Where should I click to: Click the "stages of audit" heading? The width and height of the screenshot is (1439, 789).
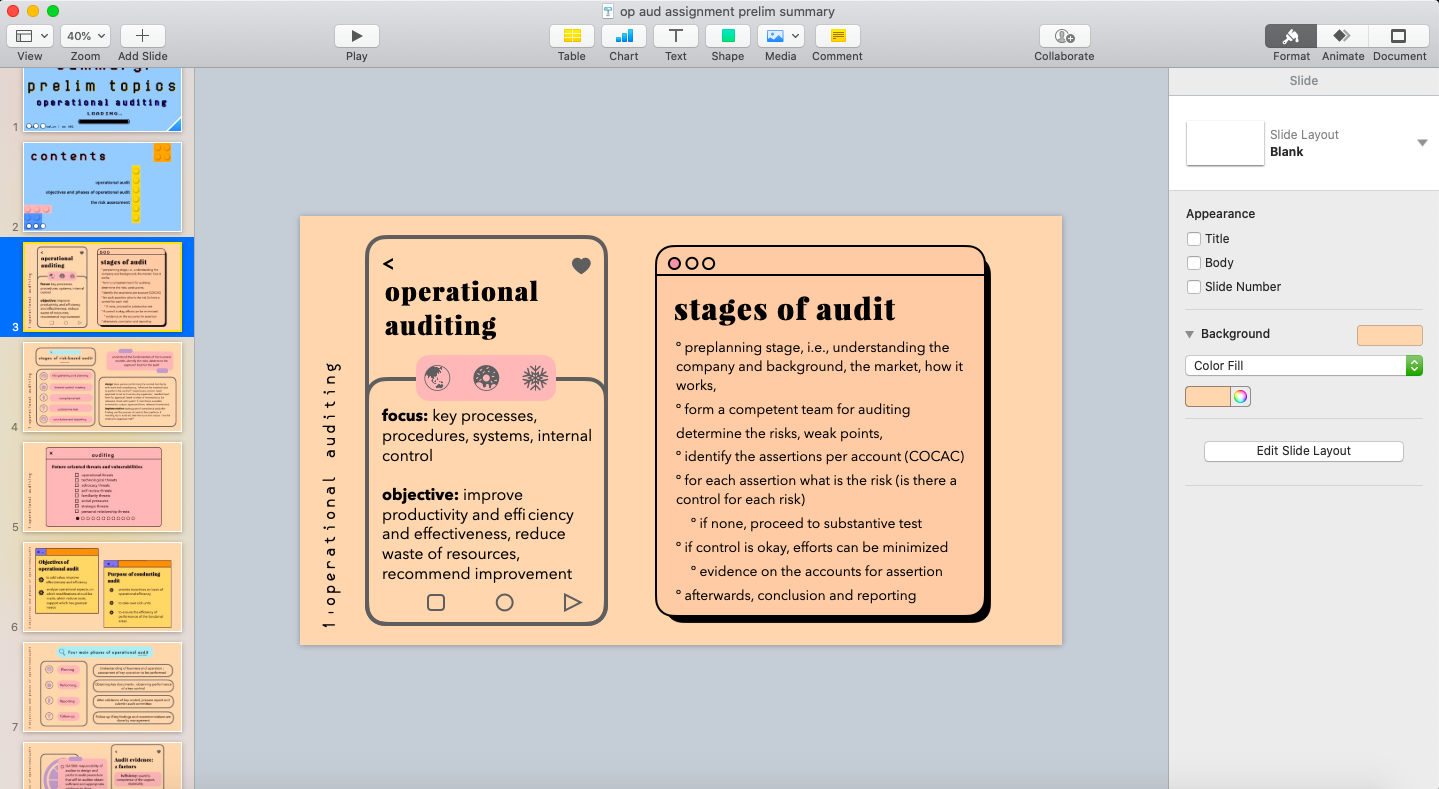coord(785,309)
